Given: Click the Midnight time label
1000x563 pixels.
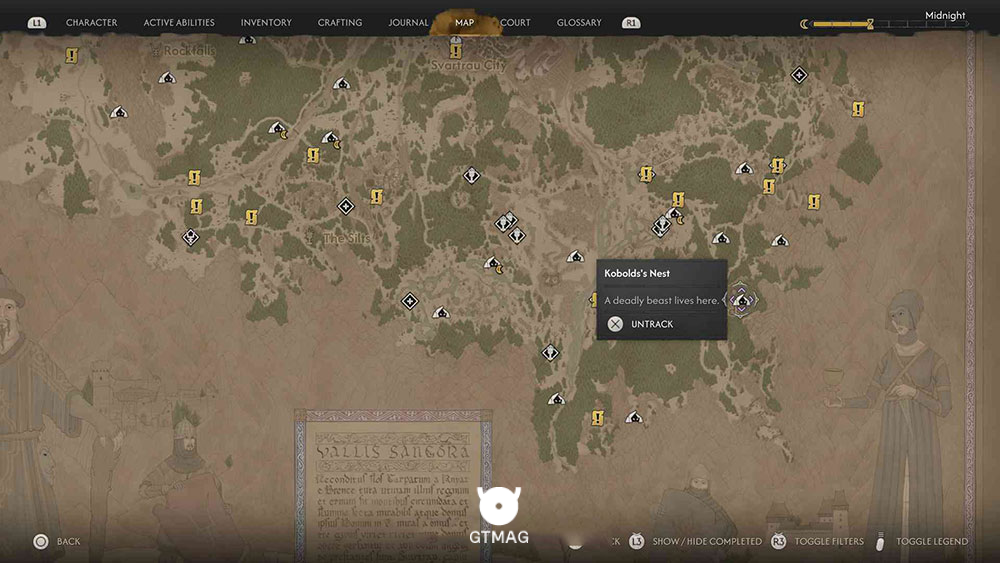Looking at the screenshot, I should [945, 15].
